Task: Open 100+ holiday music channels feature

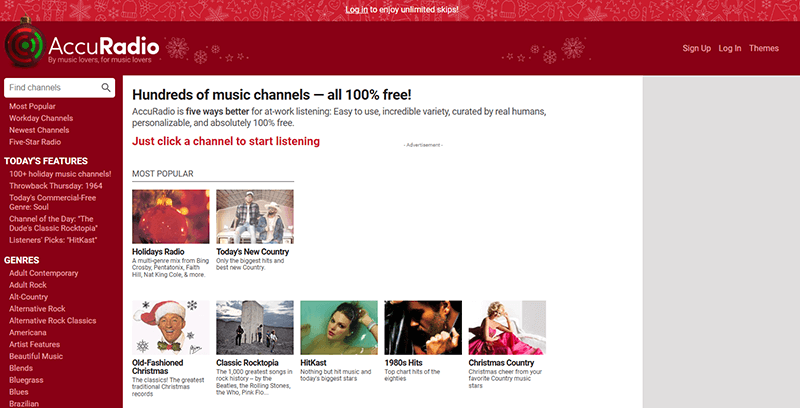Action: click(60, 174)
